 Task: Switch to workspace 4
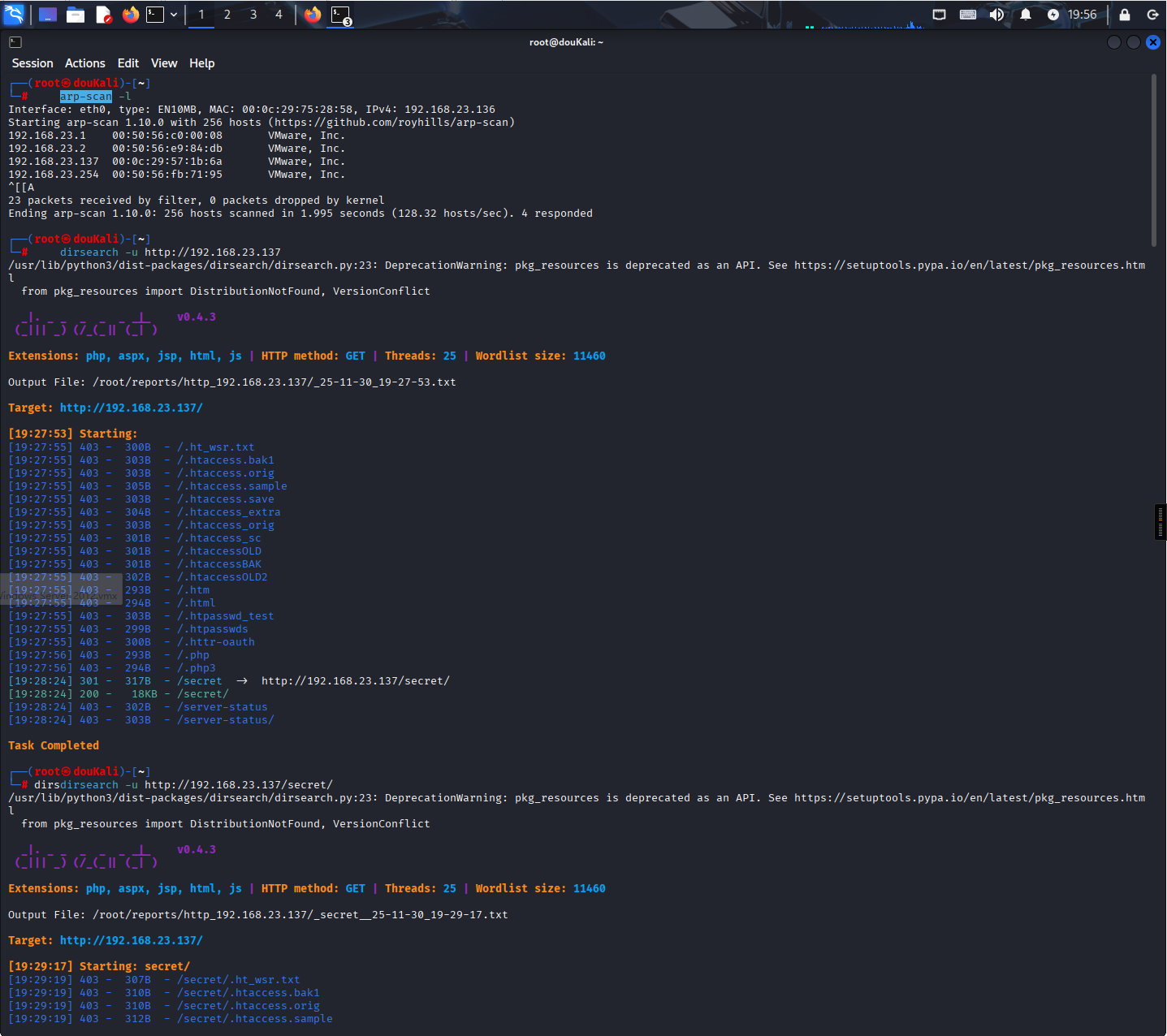[279, 15]
